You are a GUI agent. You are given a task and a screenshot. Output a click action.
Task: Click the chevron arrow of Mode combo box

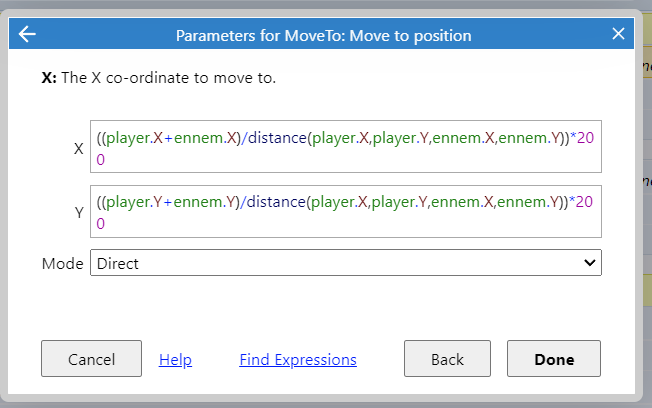[590, 263]
